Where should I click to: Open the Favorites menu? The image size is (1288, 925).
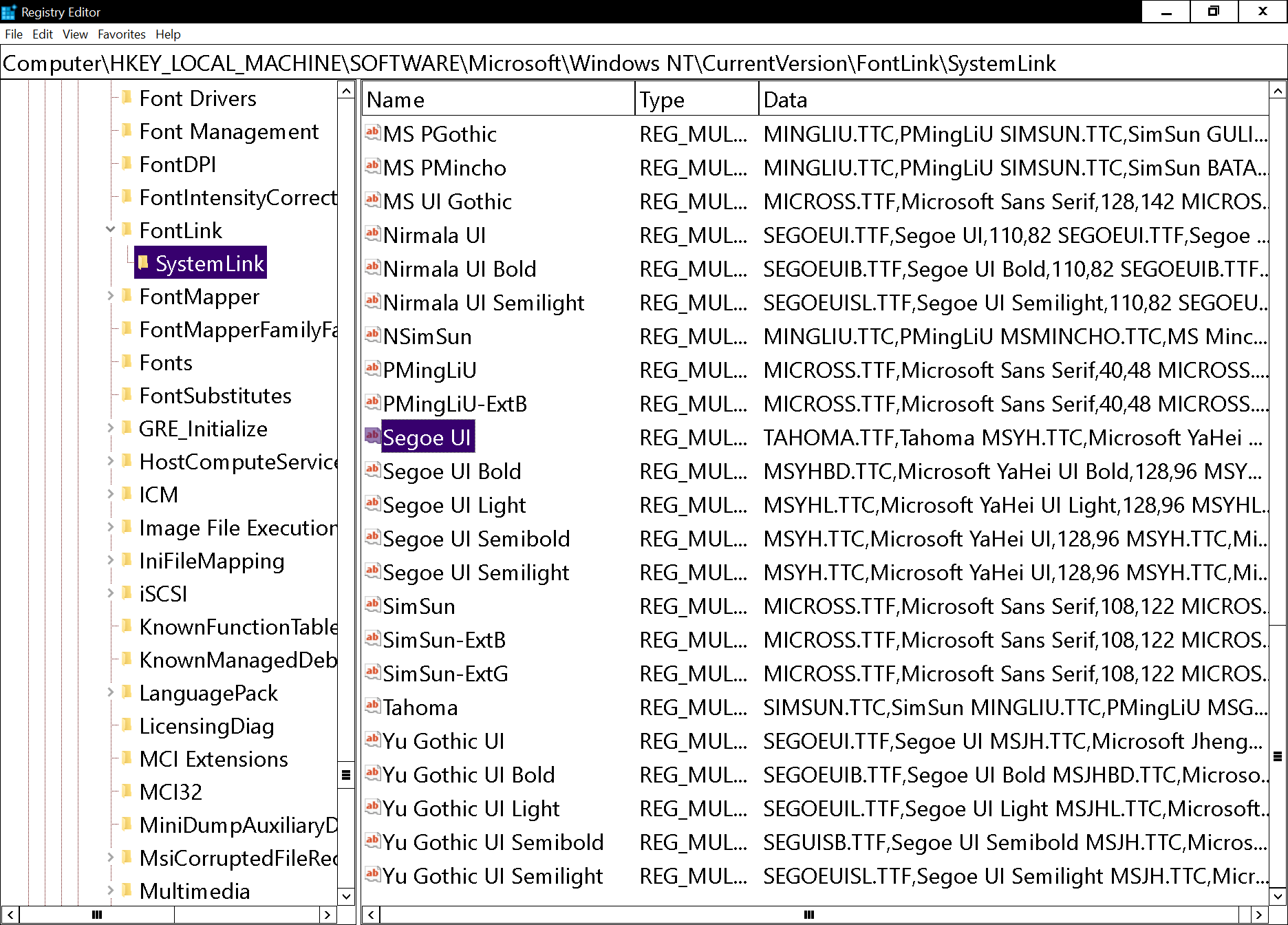[122, 34]
